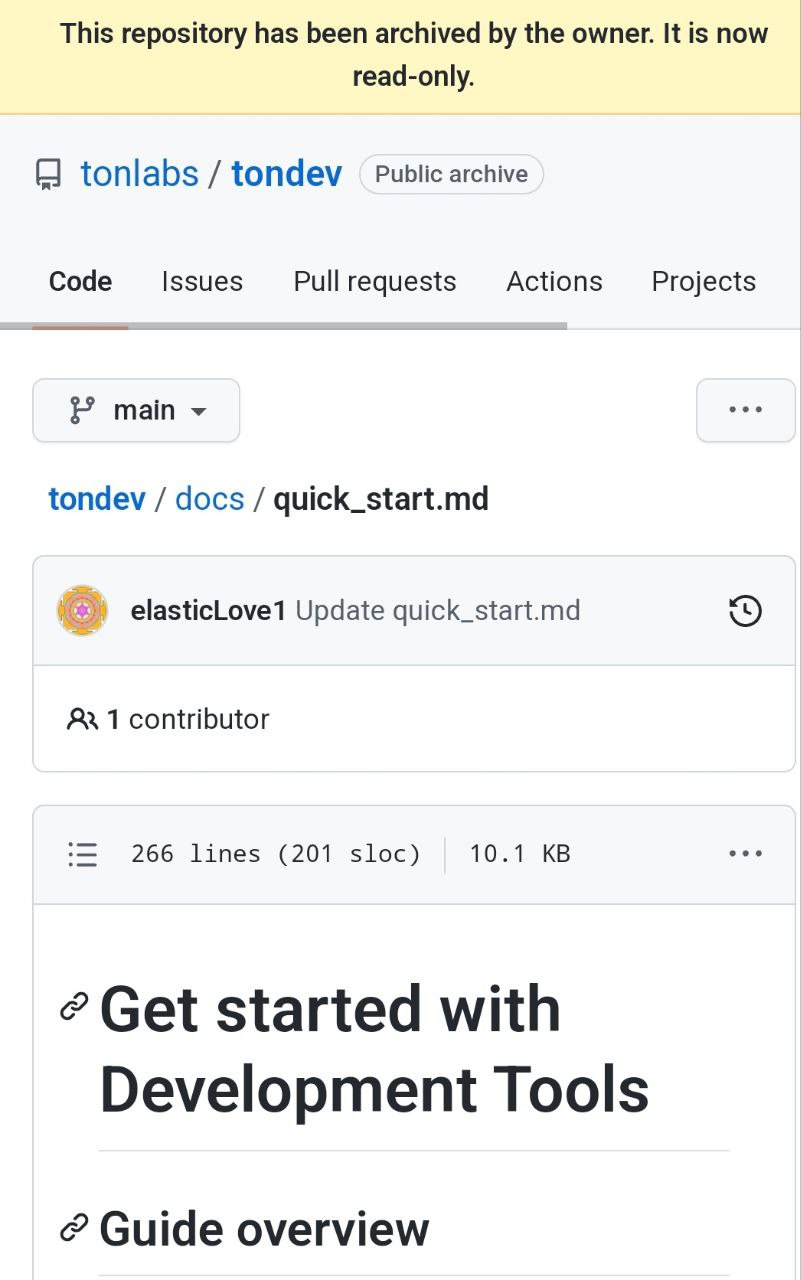Open the more options ellipsis button

tap(745, 410)
